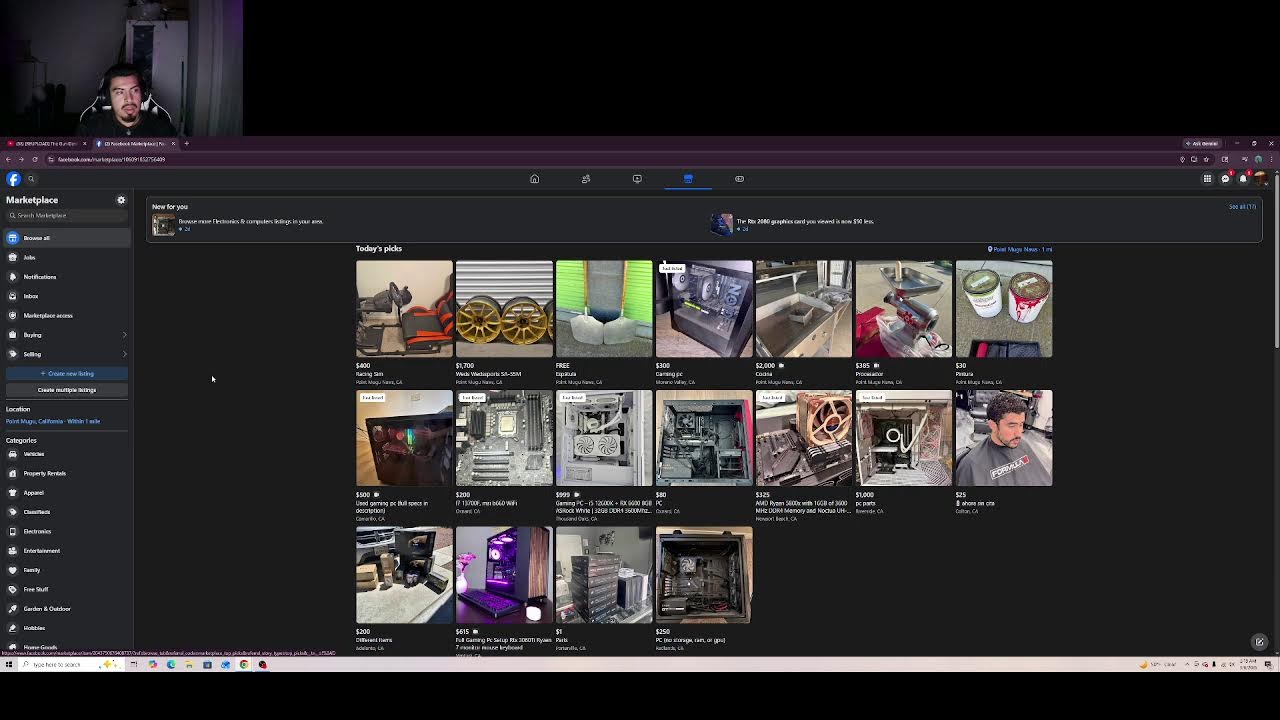Open the Friends icon in top navigation

coord(586,179)
